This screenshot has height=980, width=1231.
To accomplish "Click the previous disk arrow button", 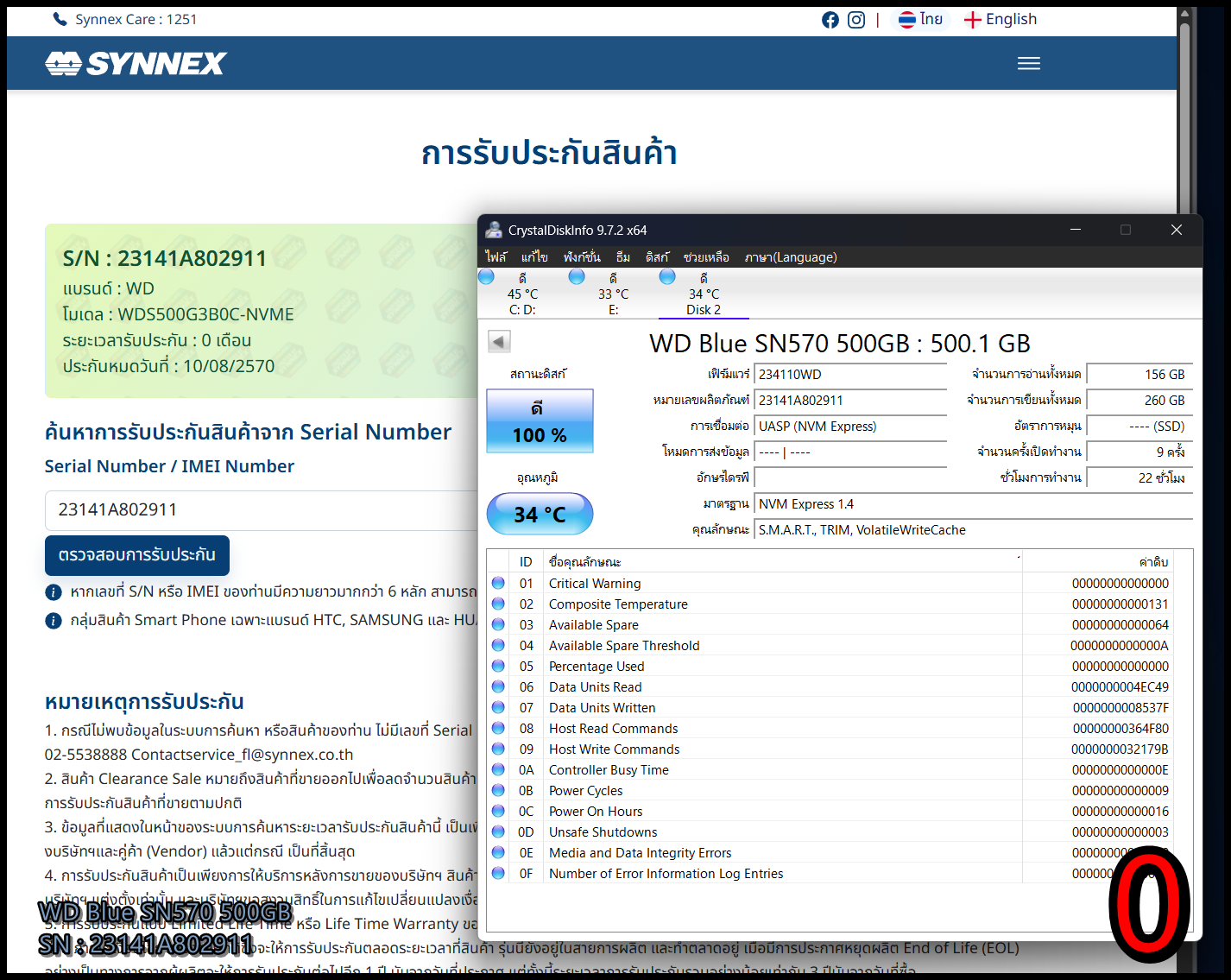I will tap(499, 342).
